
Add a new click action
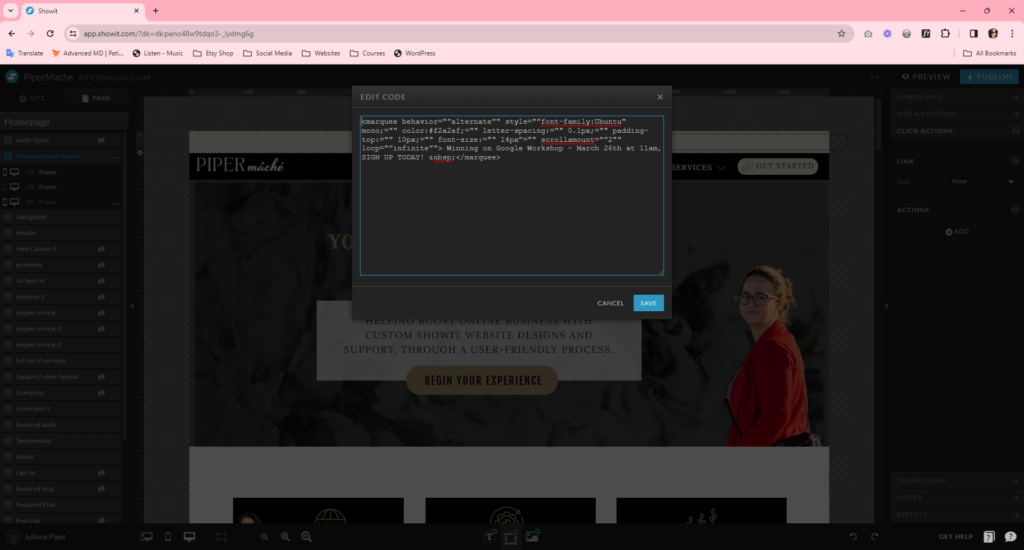(x=957, y=232)
